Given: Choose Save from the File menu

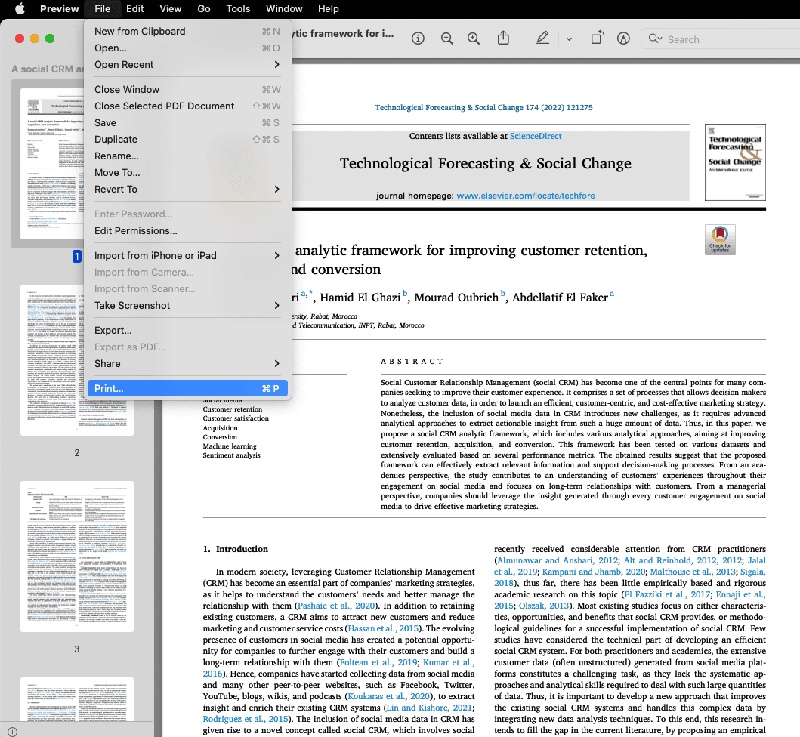Looking at the screenshot, I should pyautogui.click(x=188, y=123).
